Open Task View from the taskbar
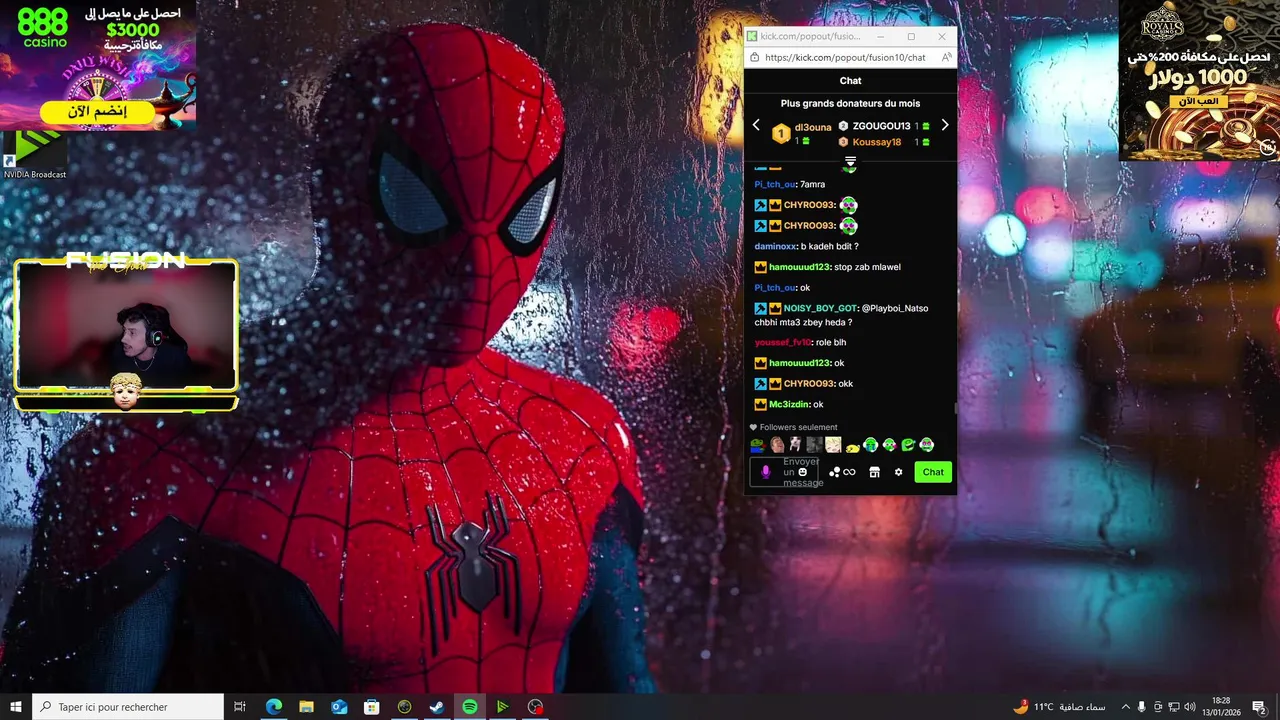Screen dimensions: 1280x720 click(240, 707)
